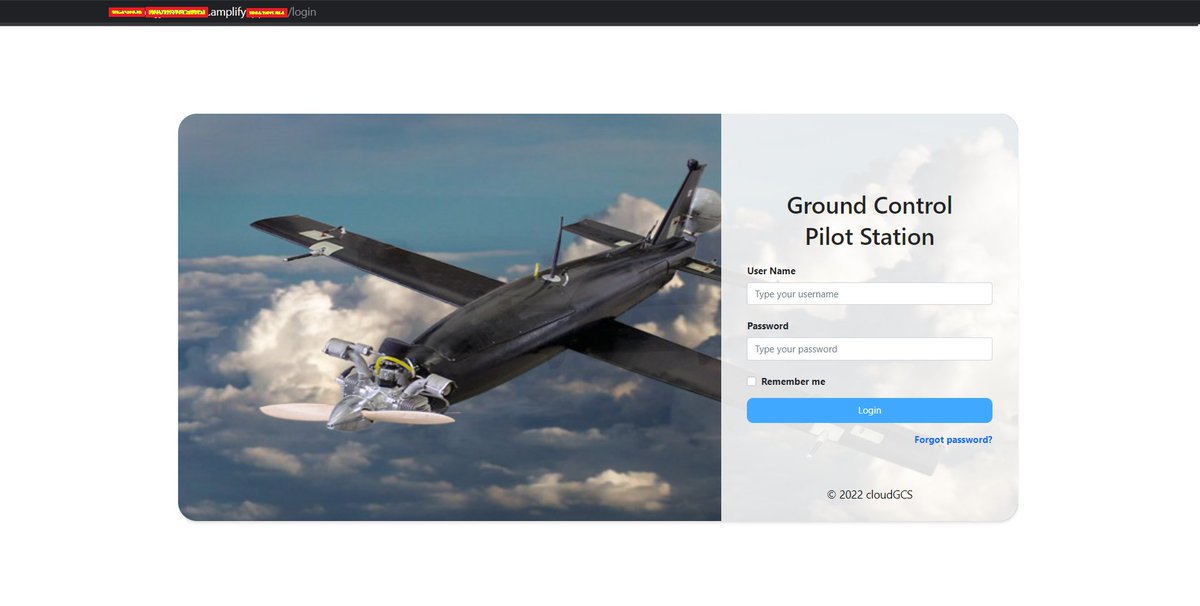Image resolution: width=1200 pixels, height=606 pixels.
Task: Open the Forgot password? link
Action: click(953, 439)
